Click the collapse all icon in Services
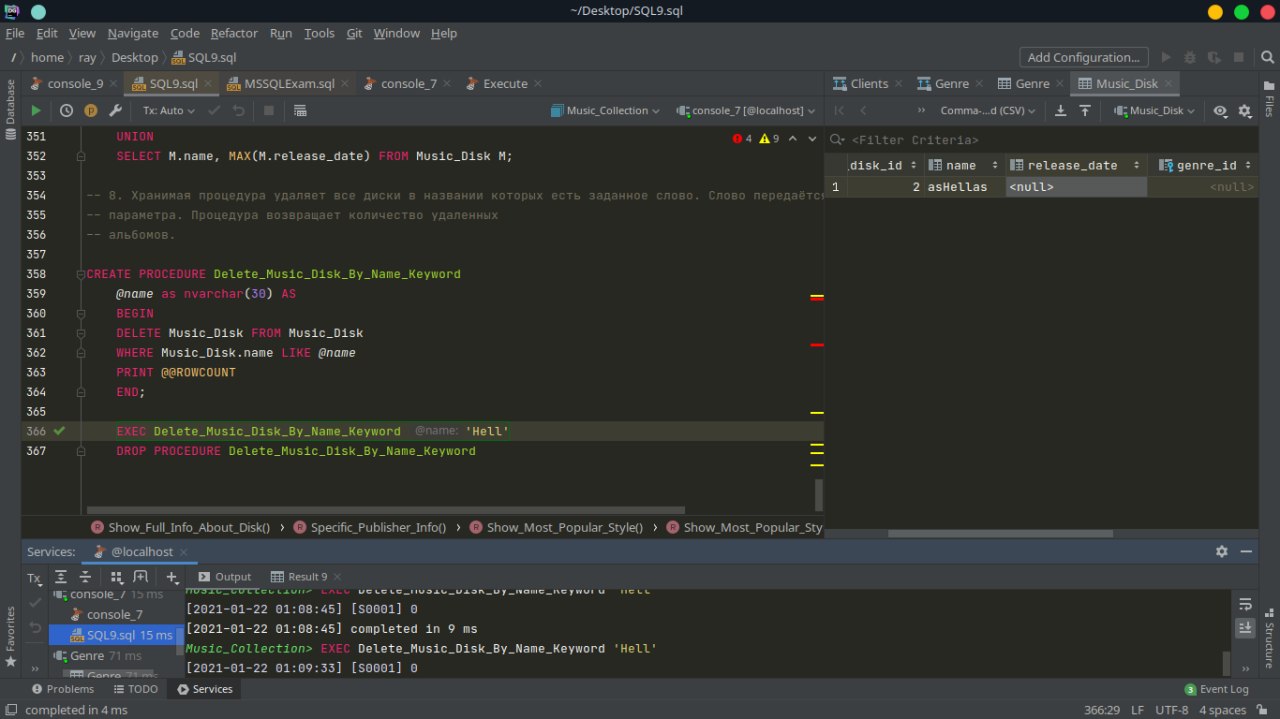This screenshot has width=1280, height=719. pyautogui.click(x=85, y=577)
